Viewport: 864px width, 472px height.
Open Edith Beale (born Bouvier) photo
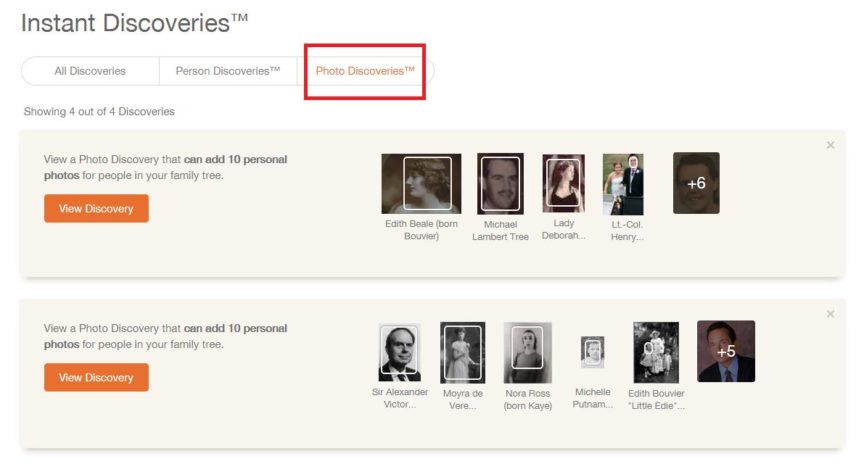(421, 184)
